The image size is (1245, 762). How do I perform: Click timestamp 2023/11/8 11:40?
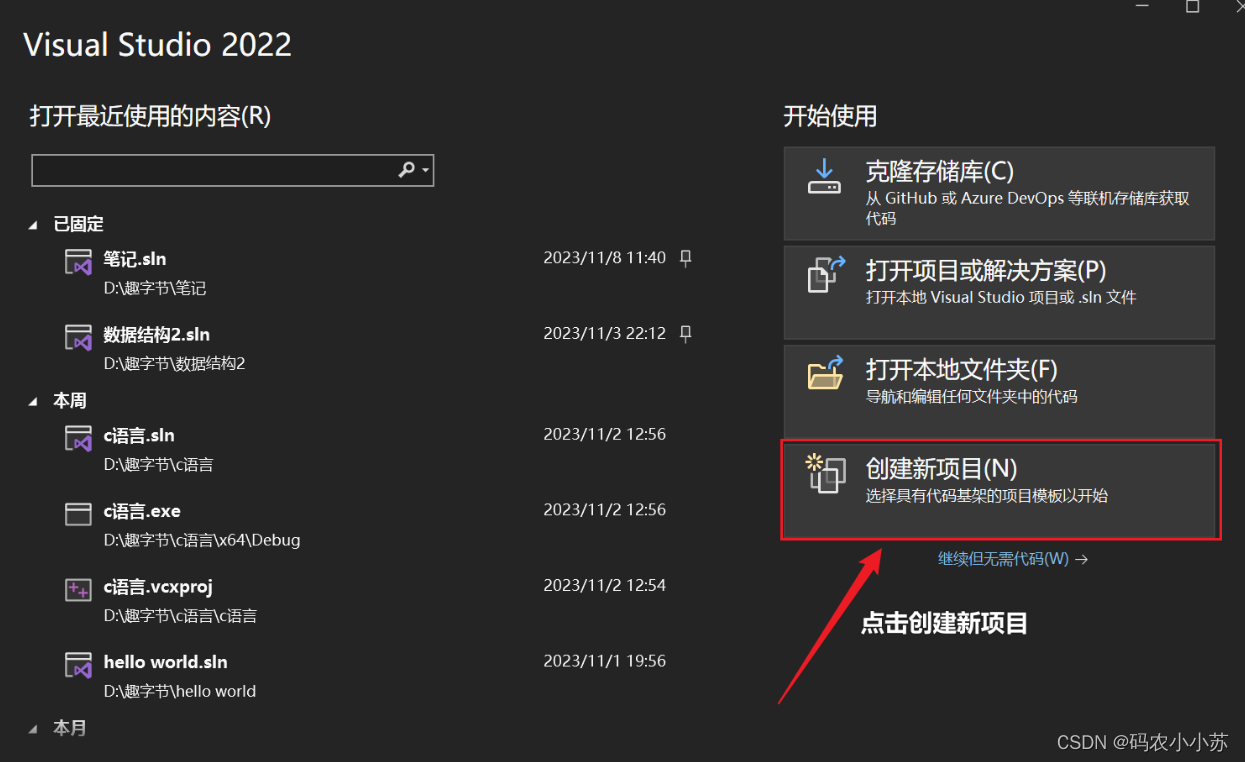point(604,258)
